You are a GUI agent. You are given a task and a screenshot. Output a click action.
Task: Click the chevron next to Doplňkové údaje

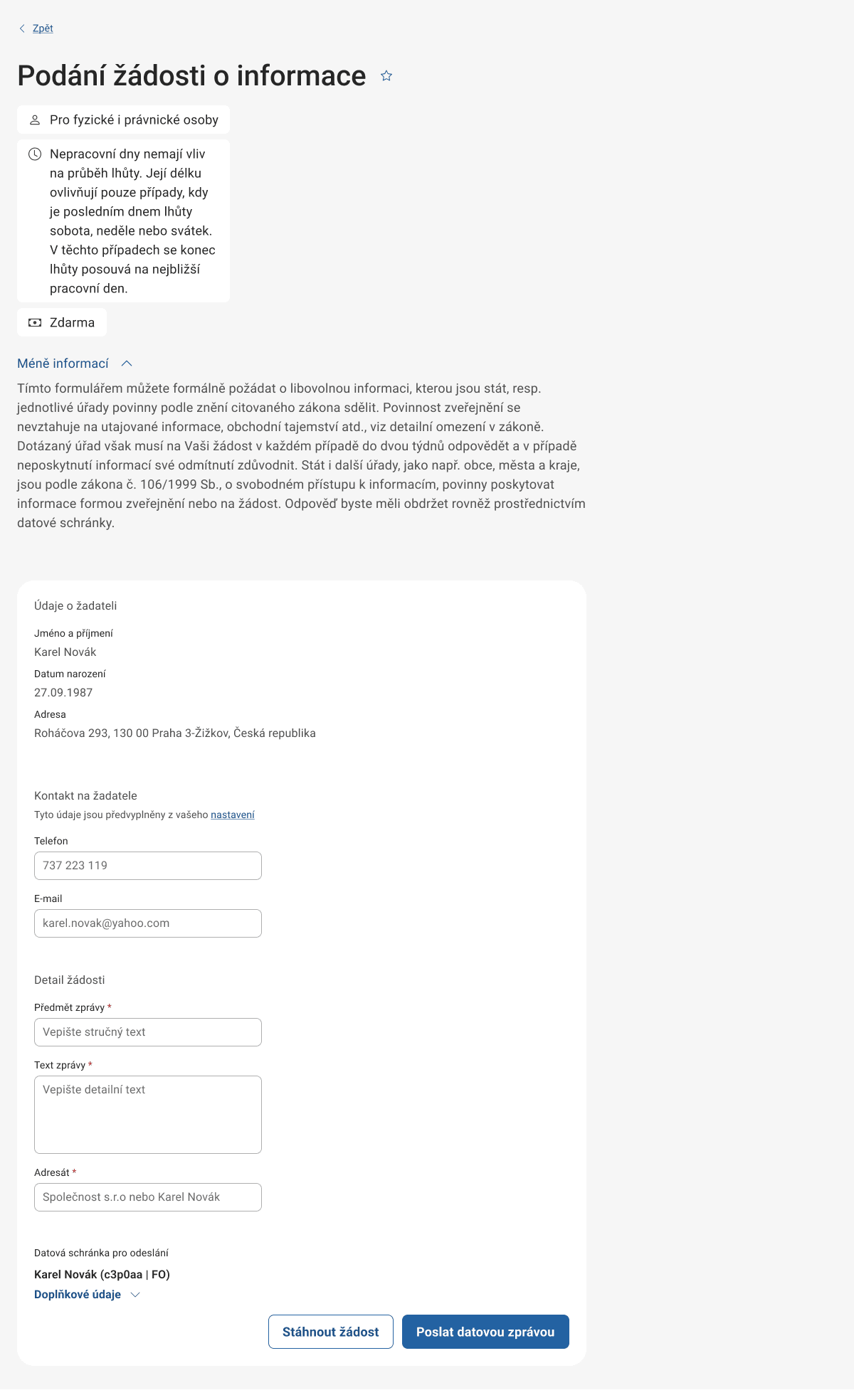click(x=135, y=1295)
